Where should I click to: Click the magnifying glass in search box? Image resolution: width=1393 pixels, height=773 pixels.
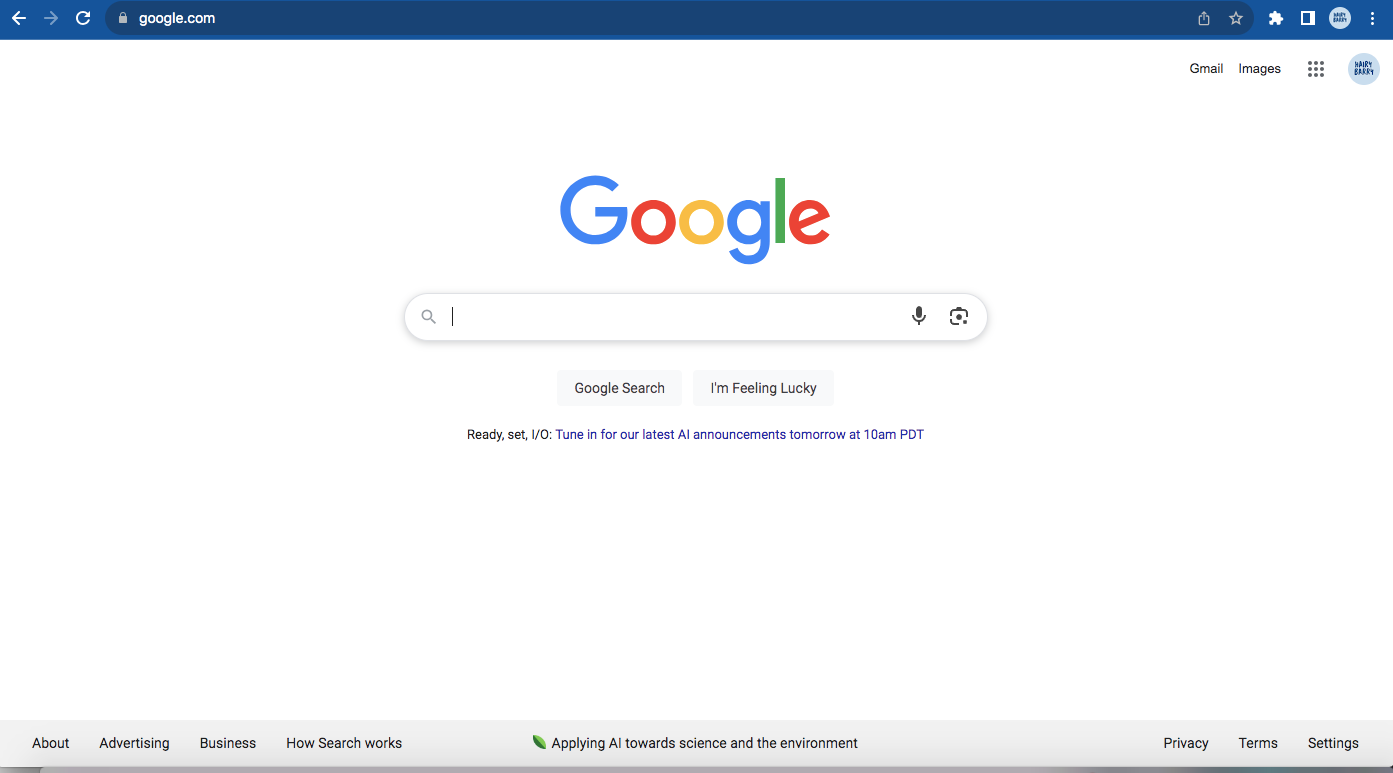pyautogui.click(x=429, y=317)
